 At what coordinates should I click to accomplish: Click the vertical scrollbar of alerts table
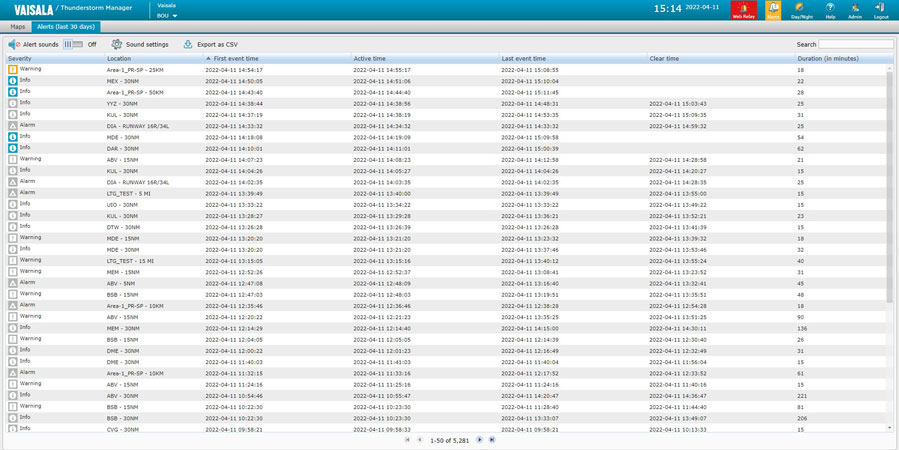pyautogui.click(x=890, y=200)
